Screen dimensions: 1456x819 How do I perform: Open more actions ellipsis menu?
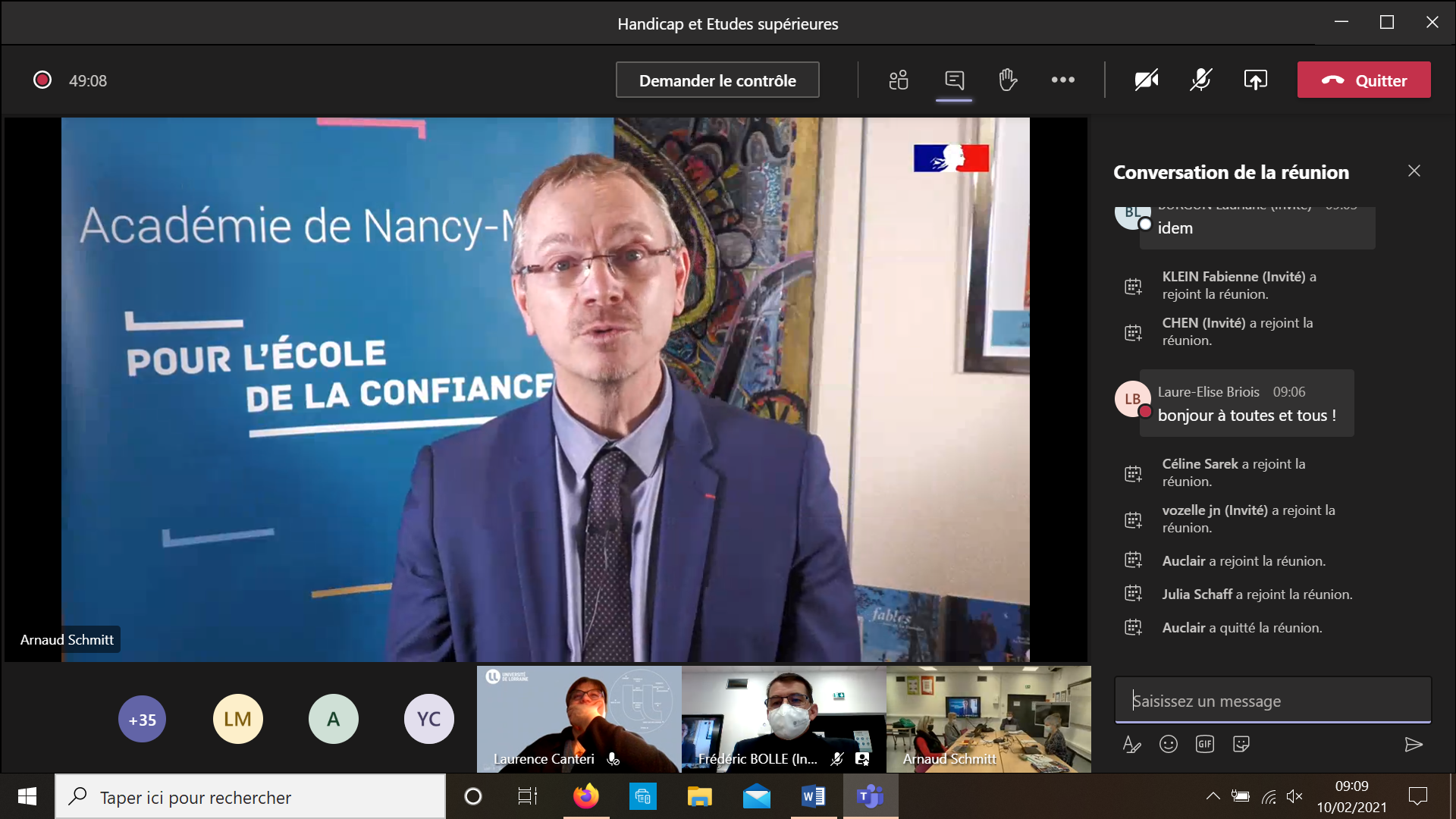(1062, 80)
